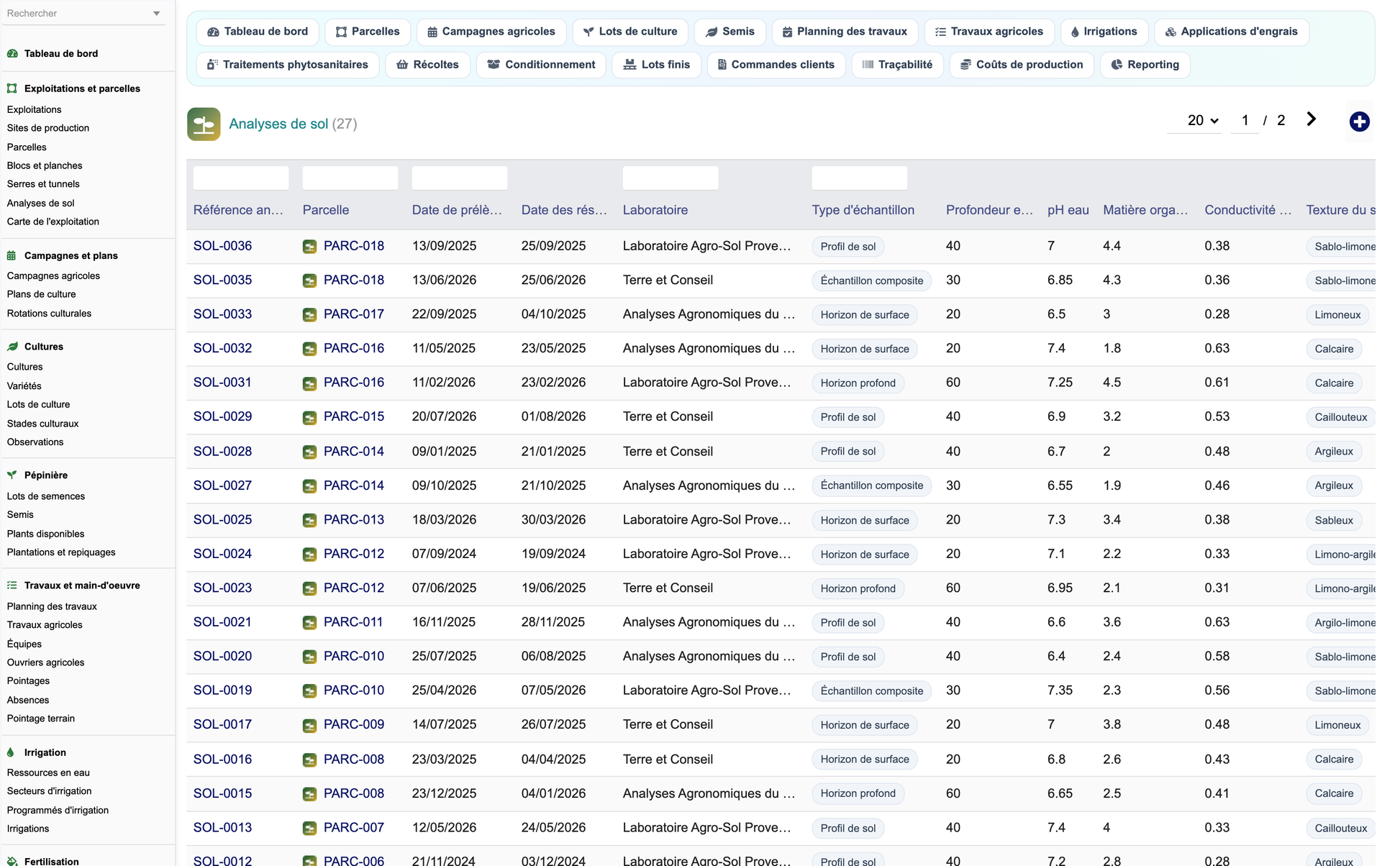Open Ouvriers agricoles in sidebar
The height and width of the screenshot is (866, 1400).
[45, 662]
